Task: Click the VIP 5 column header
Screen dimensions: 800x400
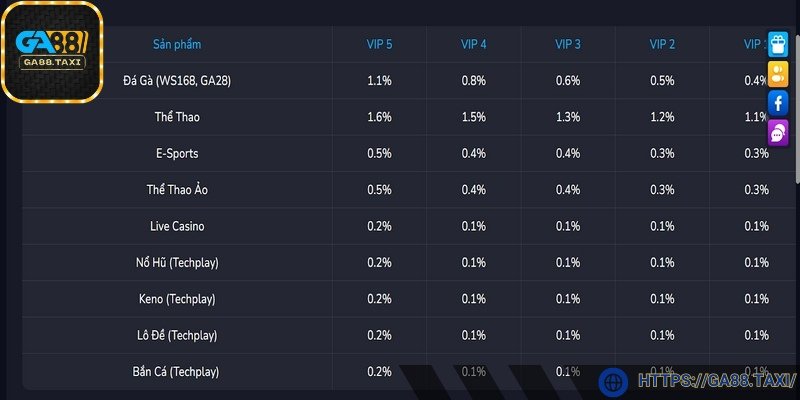Action: tap(379, 44)
